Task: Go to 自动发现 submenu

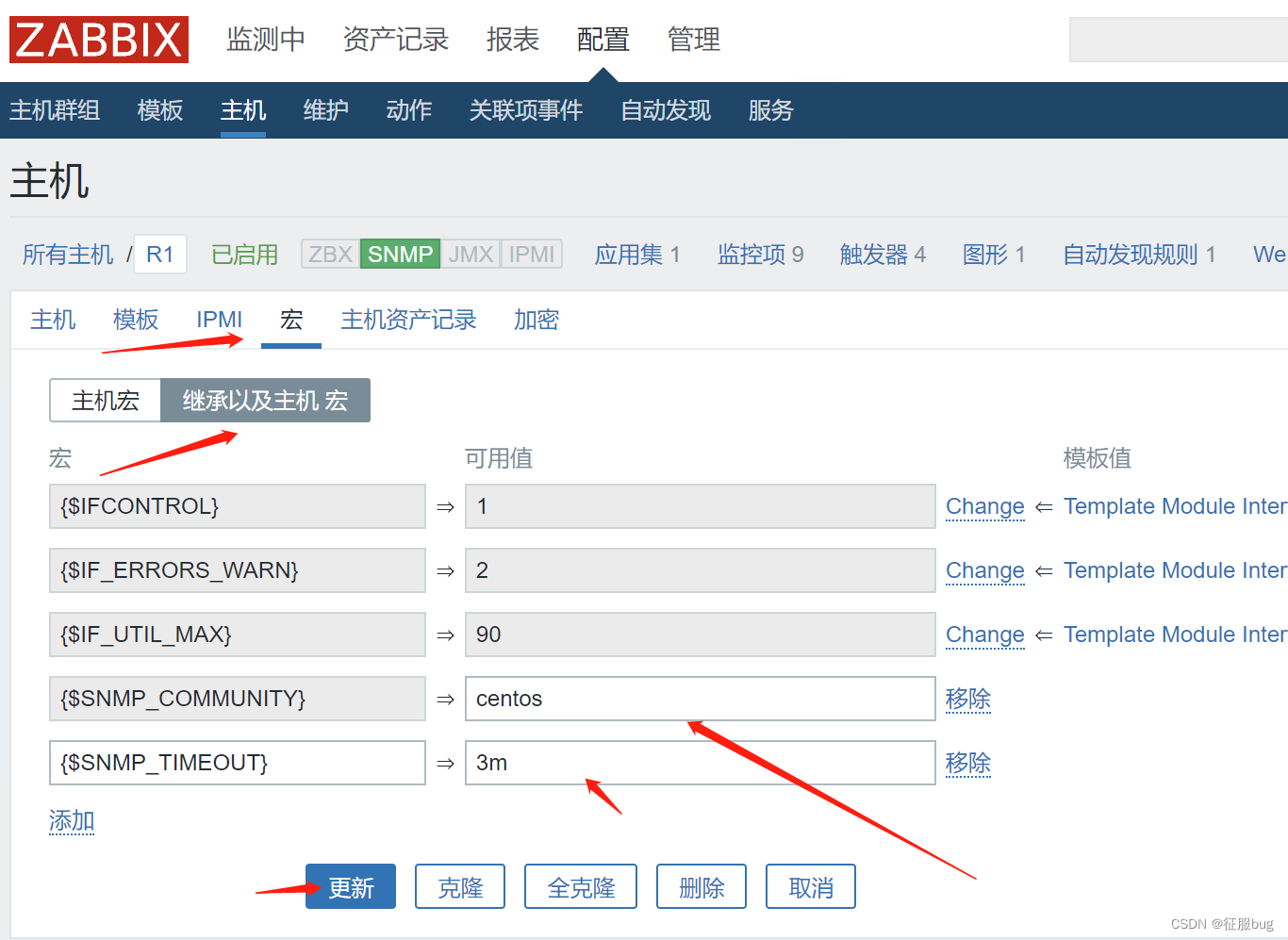Action: pyautogui.click(x=666, y=110)
